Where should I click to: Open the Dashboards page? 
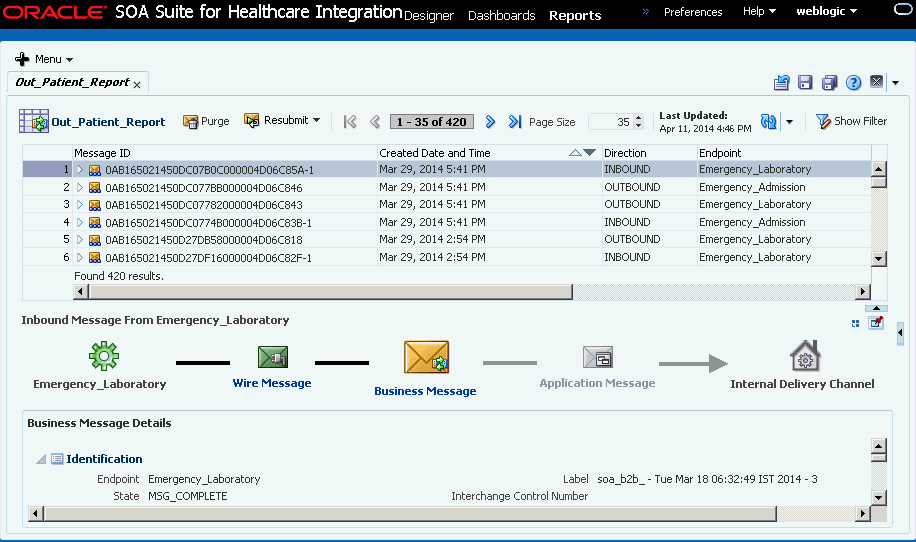click(501, 16)
